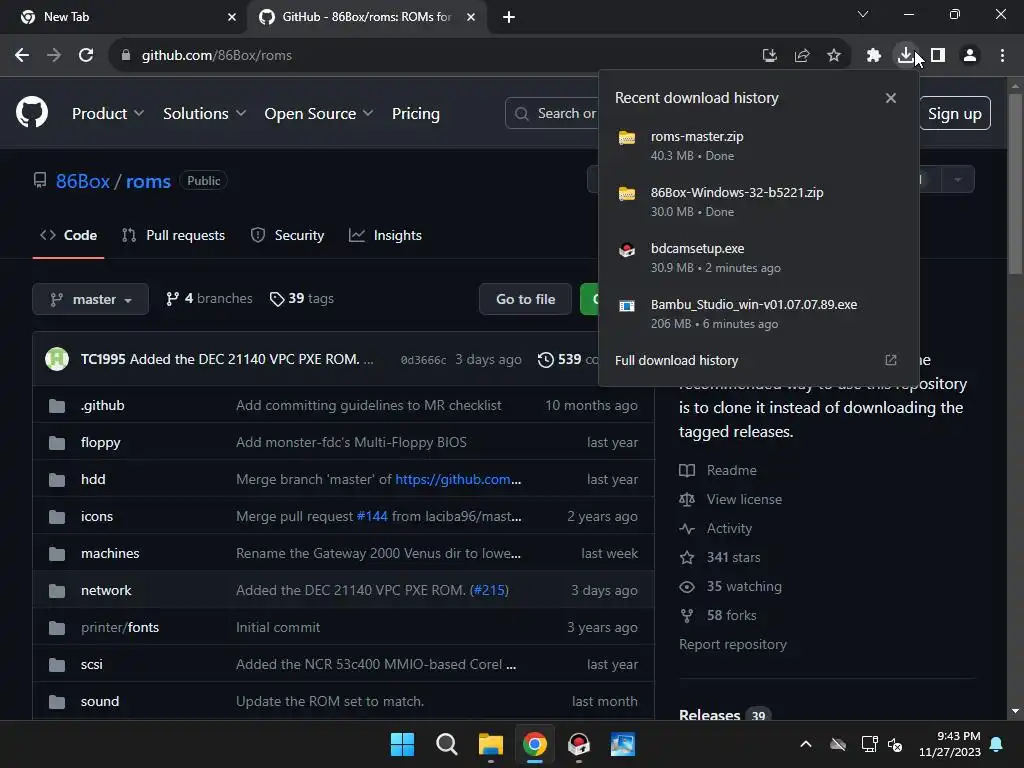Click the GitHub search field
The width and height of the screenshot is (1024, 768).
click(x=552, y=114)
